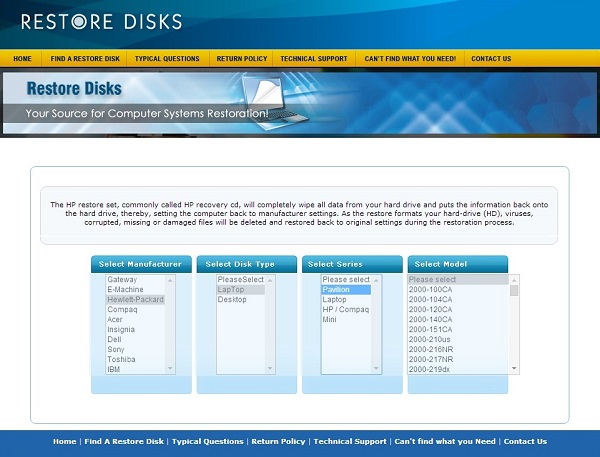Pick model 2000-140CA
The width and height of the screenshot is (600, 457).
458,319
